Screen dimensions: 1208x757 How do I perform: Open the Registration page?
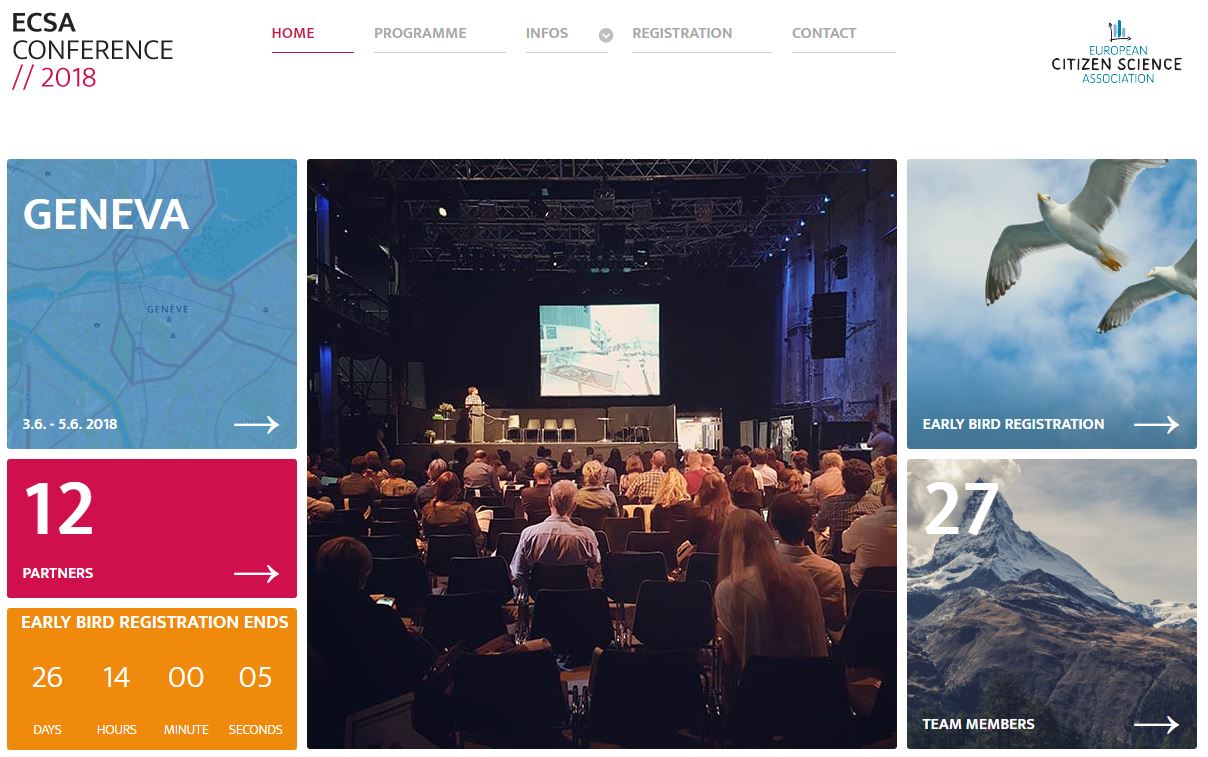(682, 33)
